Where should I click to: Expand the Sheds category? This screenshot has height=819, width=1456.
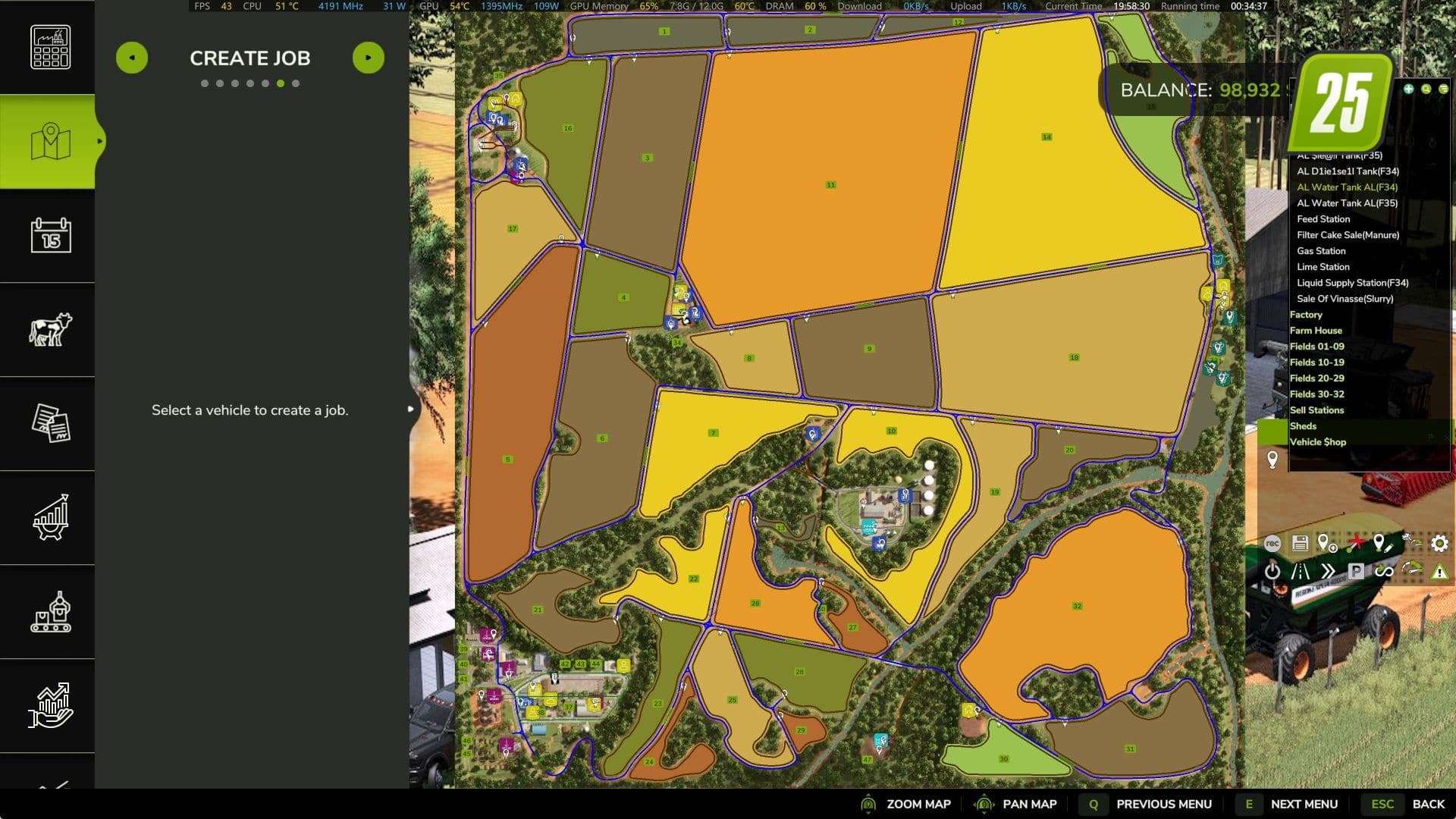tap(1303, 426)
